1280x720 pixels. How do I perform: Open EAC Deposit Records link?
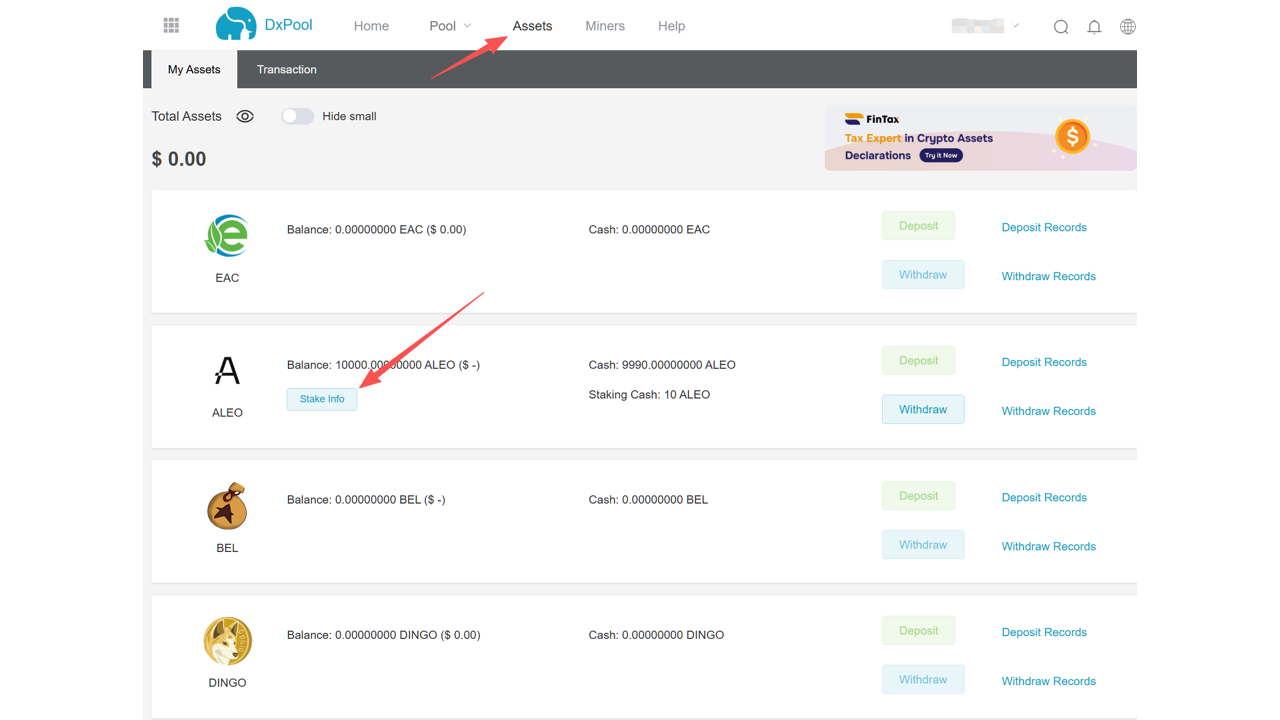pos(1044,227)
